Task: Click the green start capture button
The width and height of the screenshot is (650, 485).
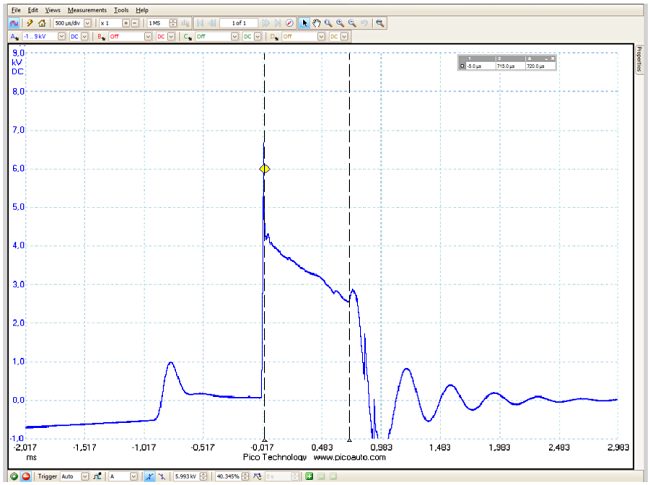Action: [13, 477]
